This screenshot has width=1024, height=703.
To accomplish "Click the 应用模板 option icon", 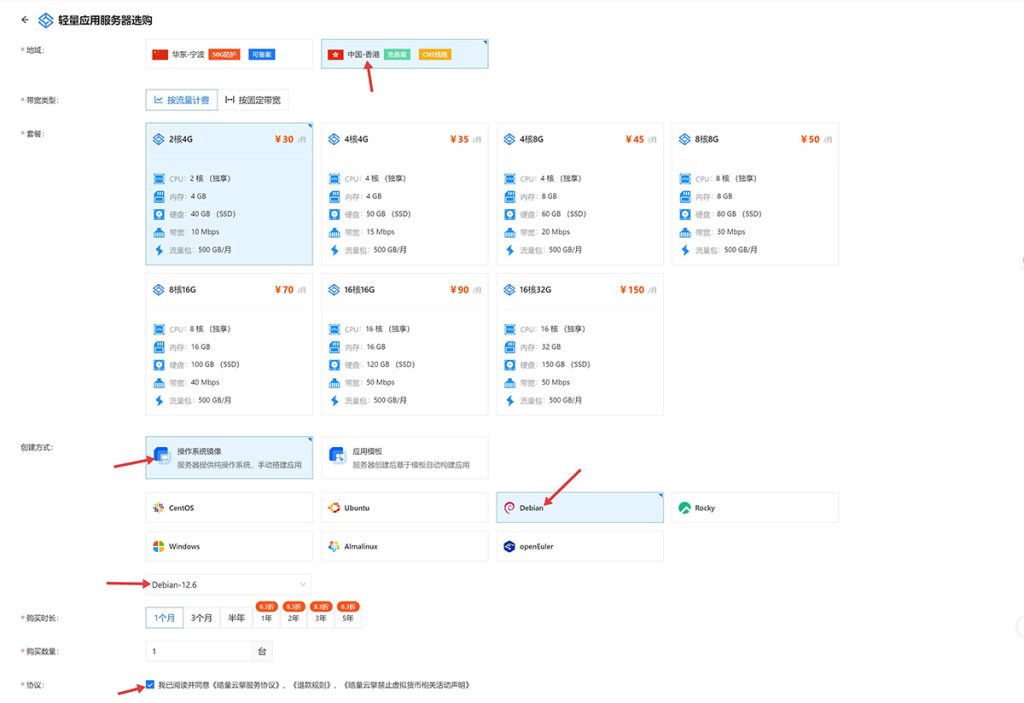I will (337, 455).
